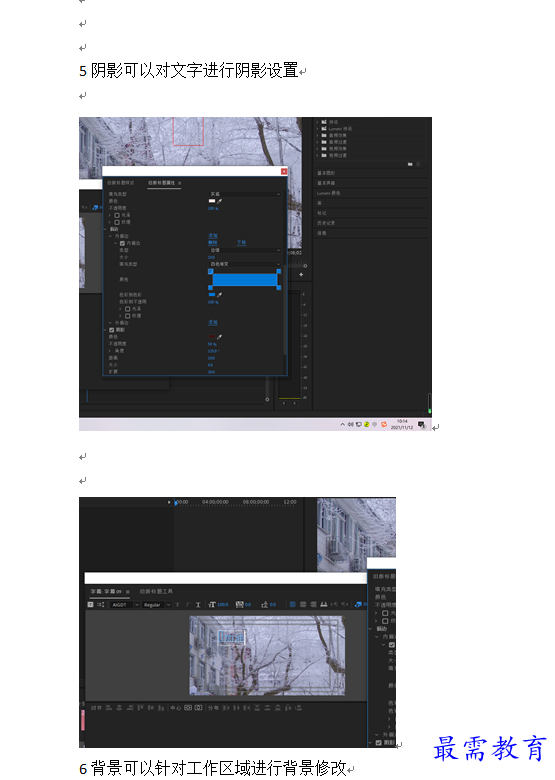This screenshot has height=780, width=555.
Task: Uncheck the 内描边 checkbox in properties dialog
Action: point(122,243)
